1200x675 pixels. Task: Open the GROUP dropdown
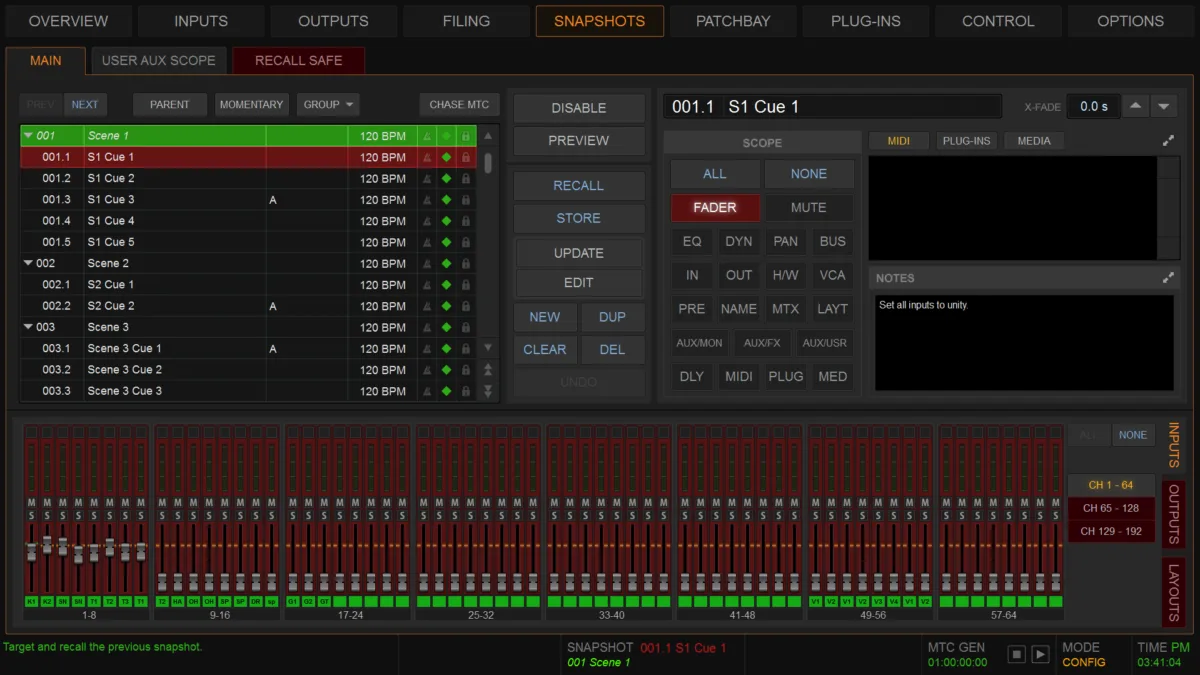point(330,104)
